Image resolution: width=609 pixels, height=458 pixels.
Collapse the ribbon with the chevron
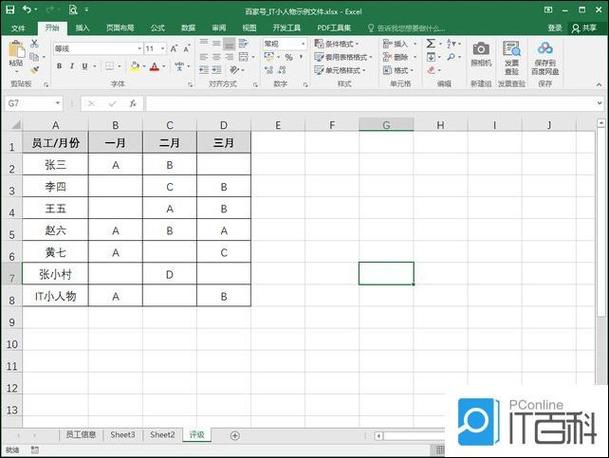(599, 84)
